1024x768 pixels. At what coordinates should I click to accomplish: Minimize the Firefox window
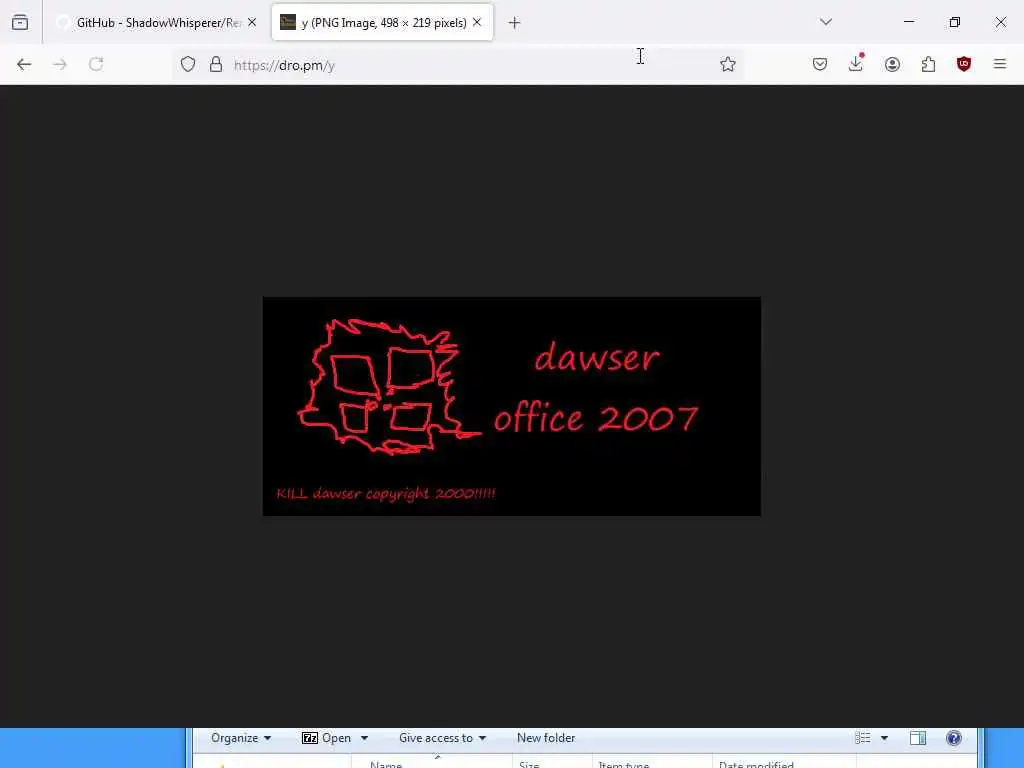[908, 22]
